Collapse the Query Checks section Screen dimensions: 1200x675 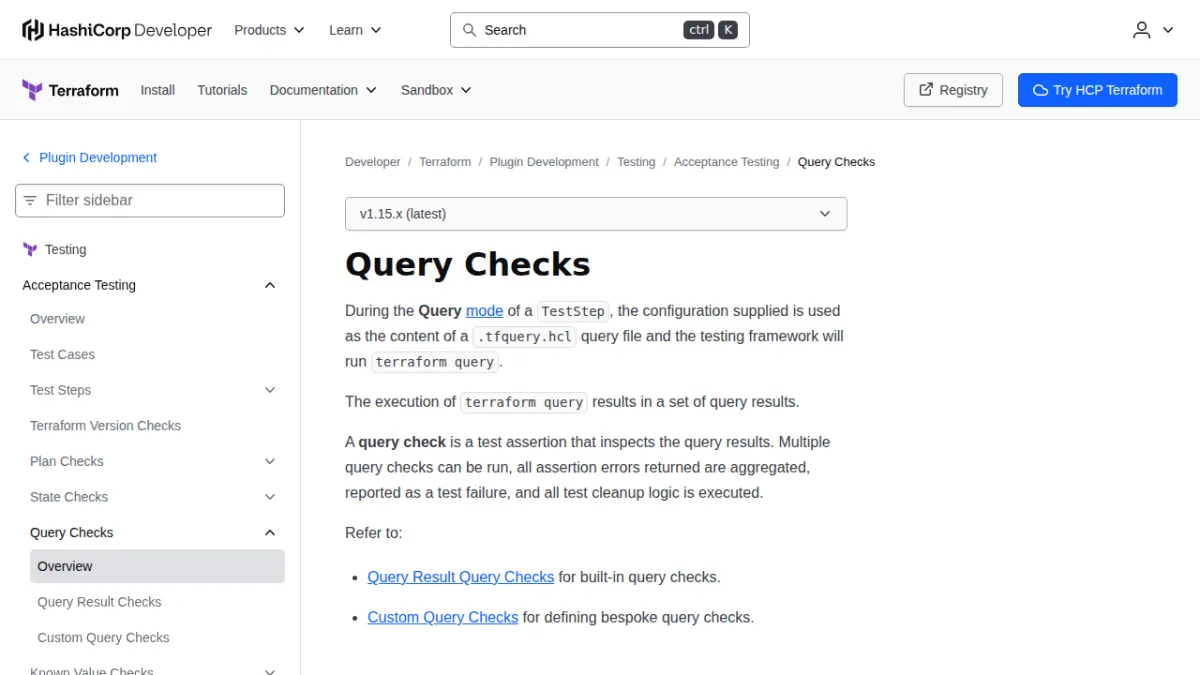[x=270, y=533]
